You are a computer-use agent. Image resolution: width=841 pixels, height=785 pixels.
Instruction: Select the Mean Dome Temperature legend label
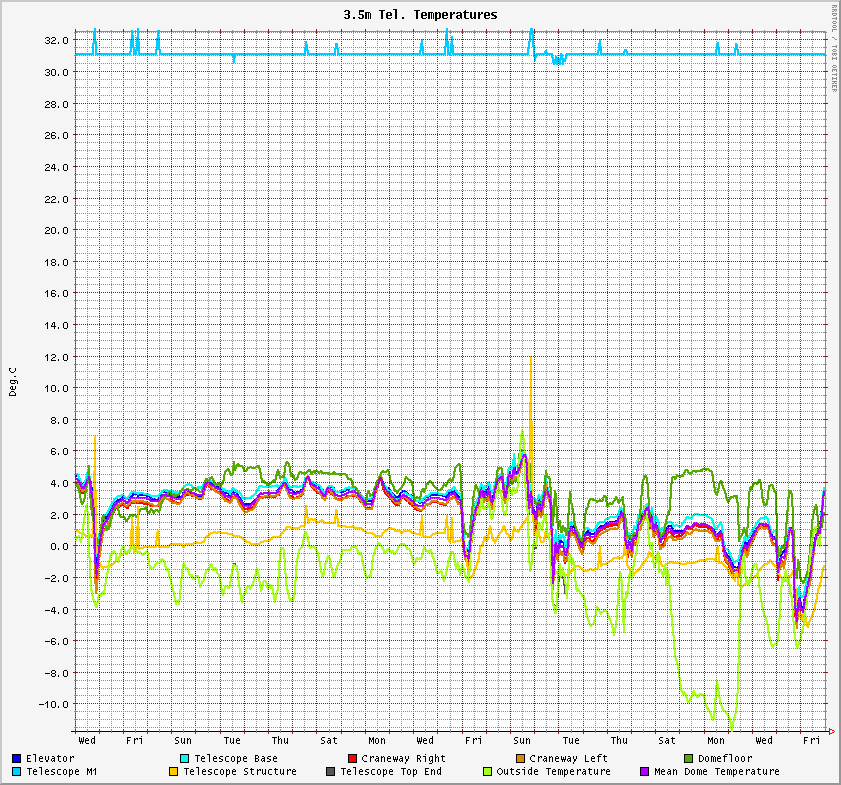(716, 772)
